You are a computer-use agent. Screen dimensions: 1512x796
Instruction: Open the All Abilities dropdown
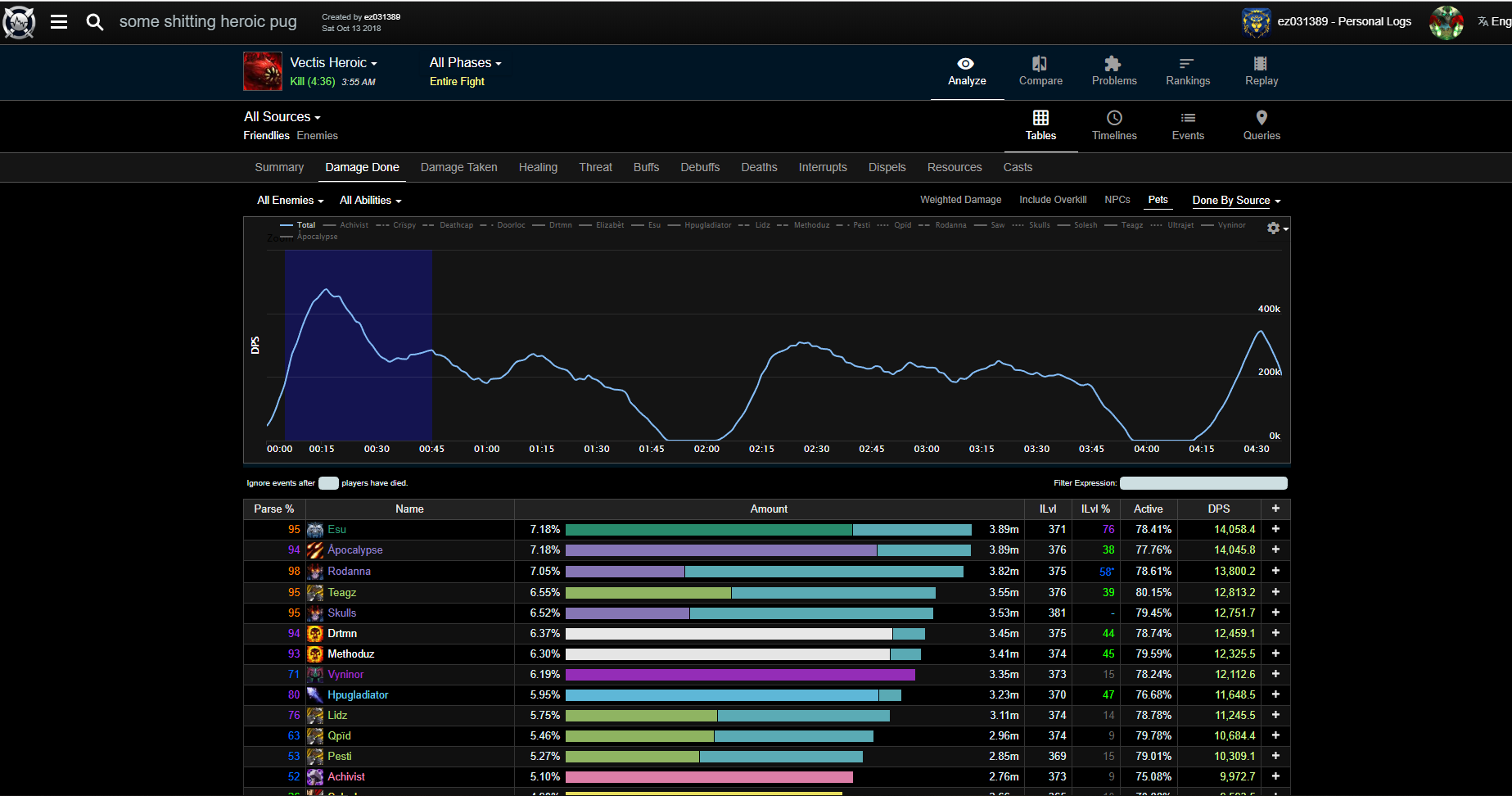[371, 201]
